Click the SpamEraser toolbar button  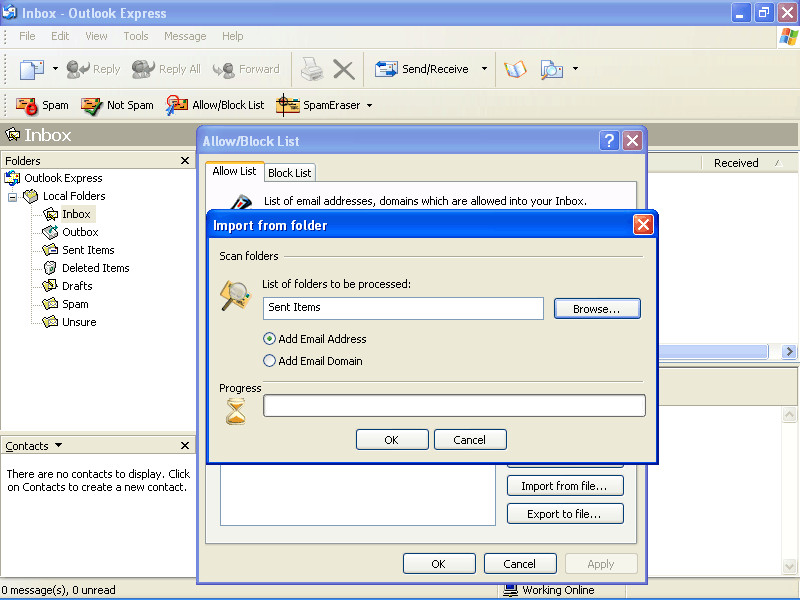click(x=318, y=105)
